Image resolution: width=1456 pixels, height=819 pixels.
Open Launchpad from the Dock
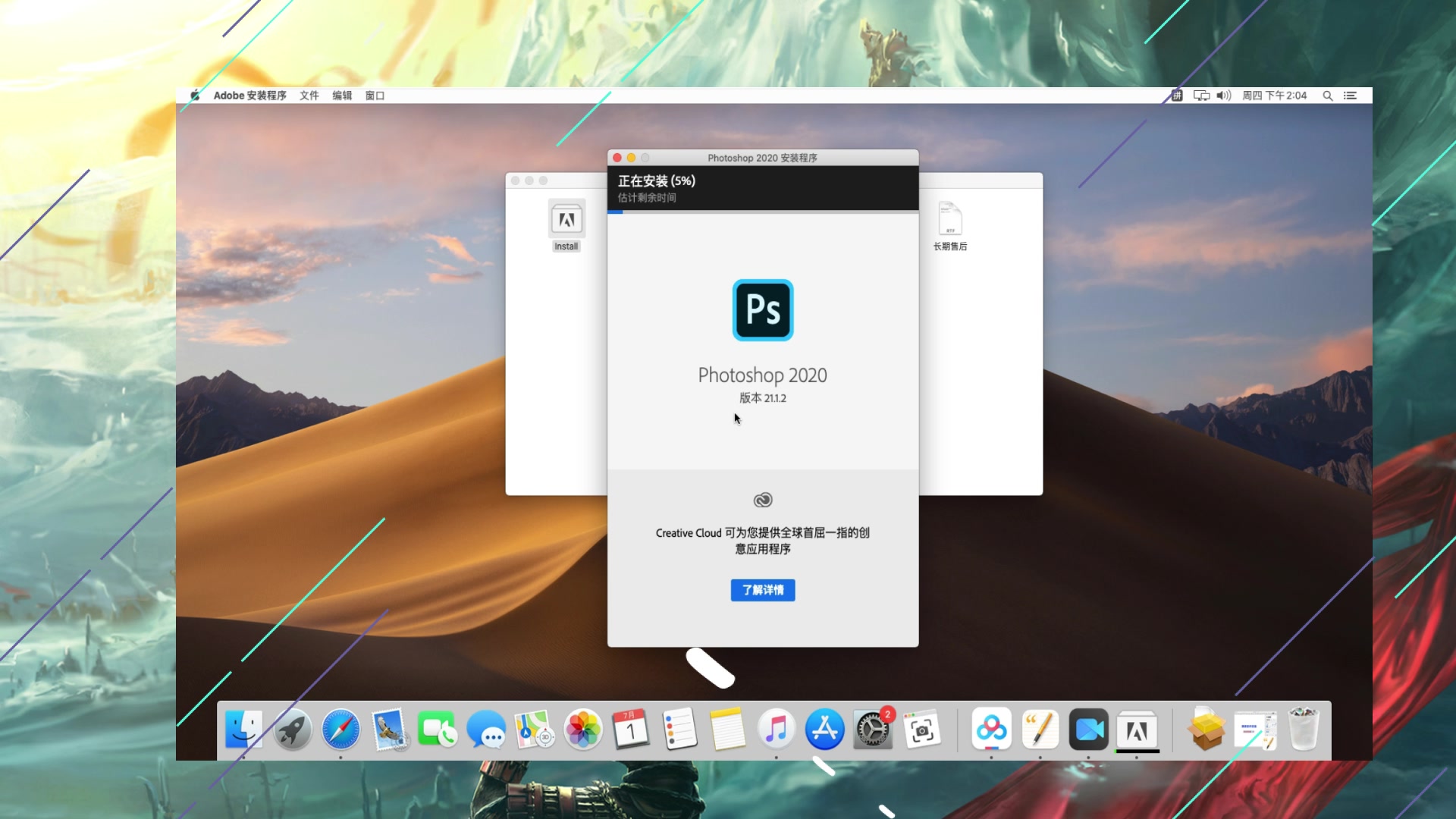click(x=292, y=730)
